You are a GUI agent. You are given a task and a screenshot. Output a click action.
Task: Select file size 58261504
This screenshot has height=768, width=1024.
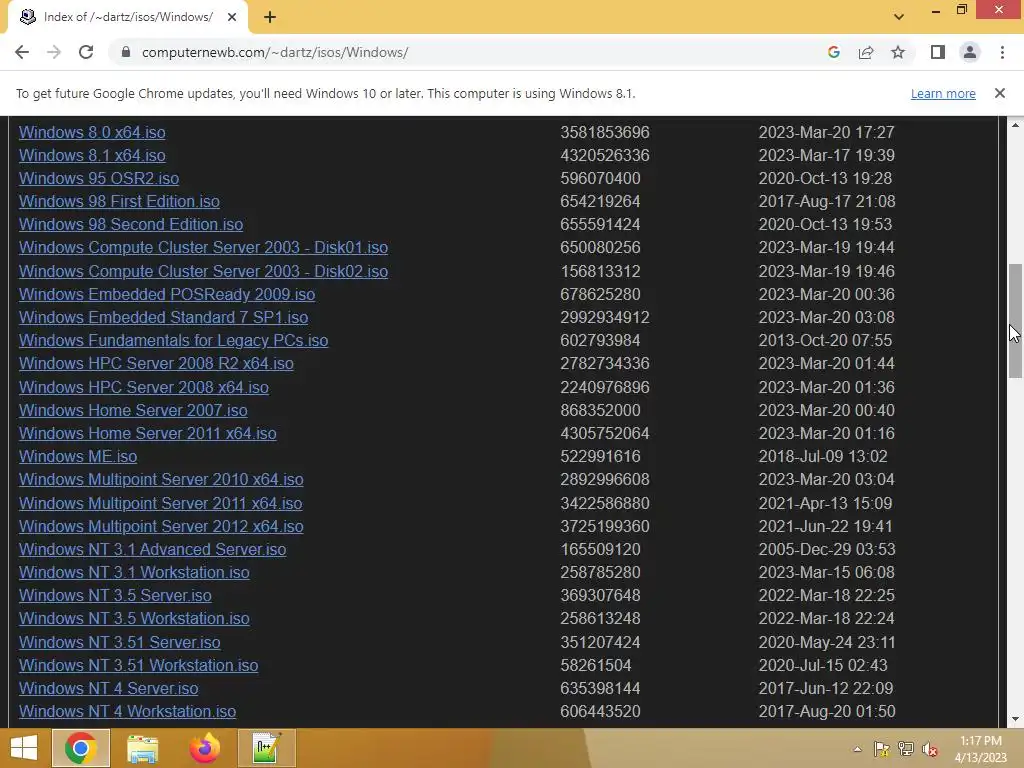click(x=596, y=665)
